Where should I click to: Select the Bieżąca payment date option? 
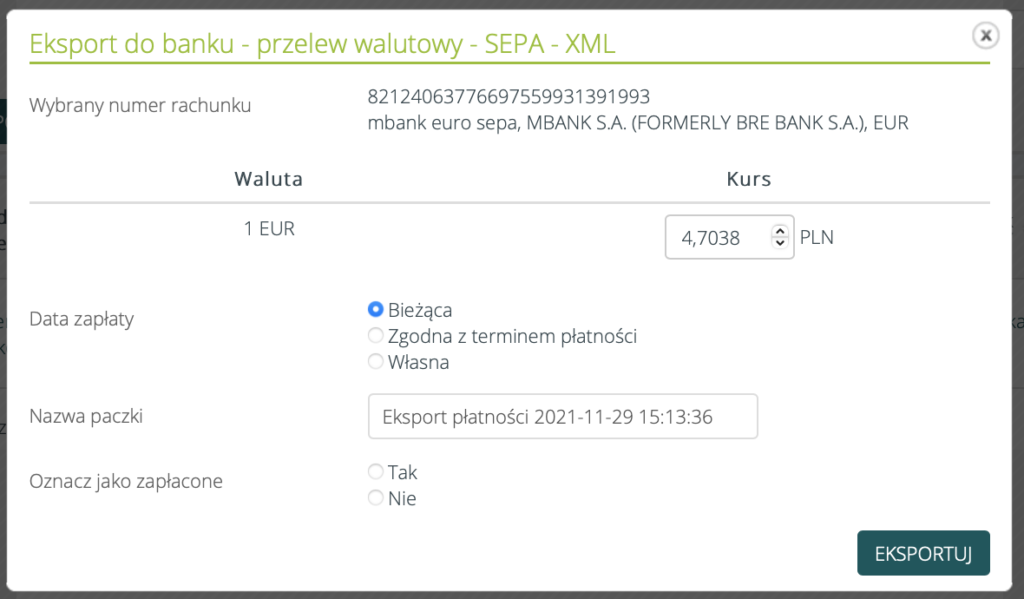[376, 310]
